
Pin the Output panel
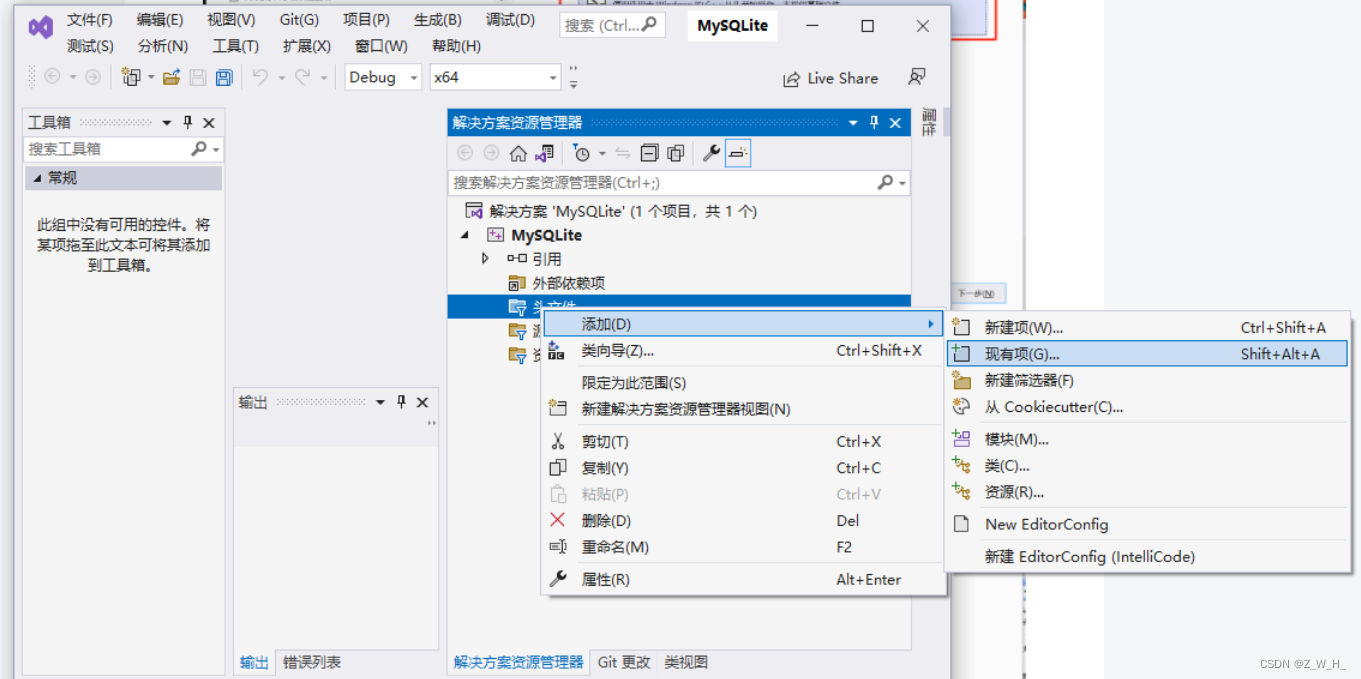(x=401, y=402)
